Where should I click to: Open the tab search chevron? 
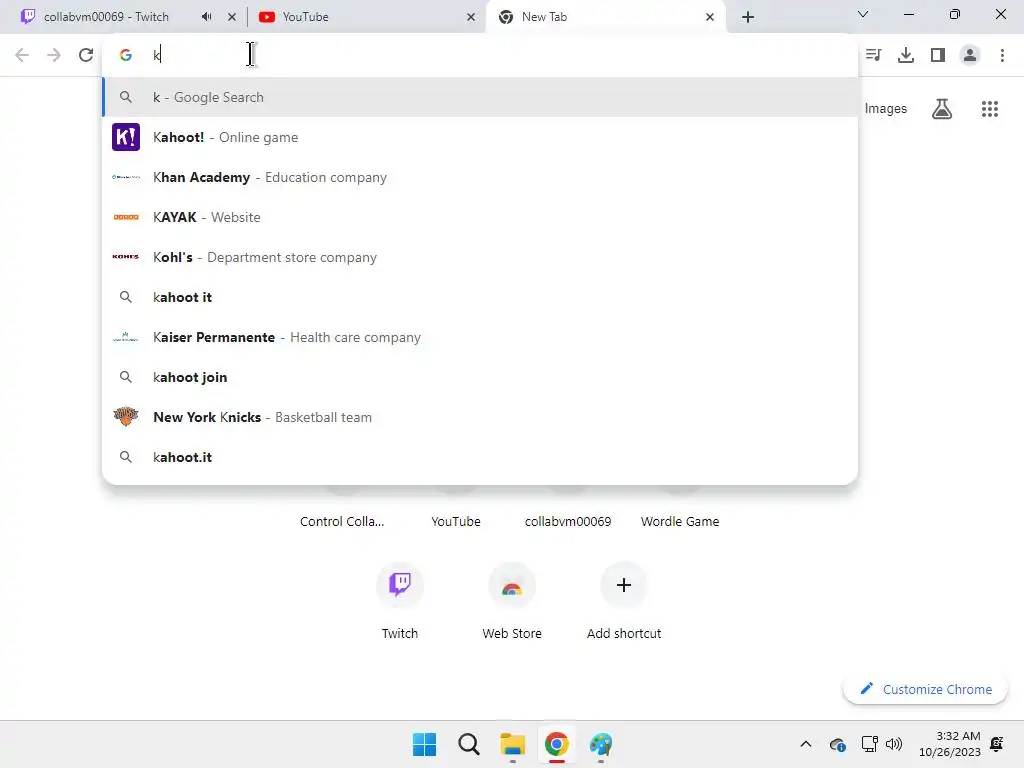863,14
